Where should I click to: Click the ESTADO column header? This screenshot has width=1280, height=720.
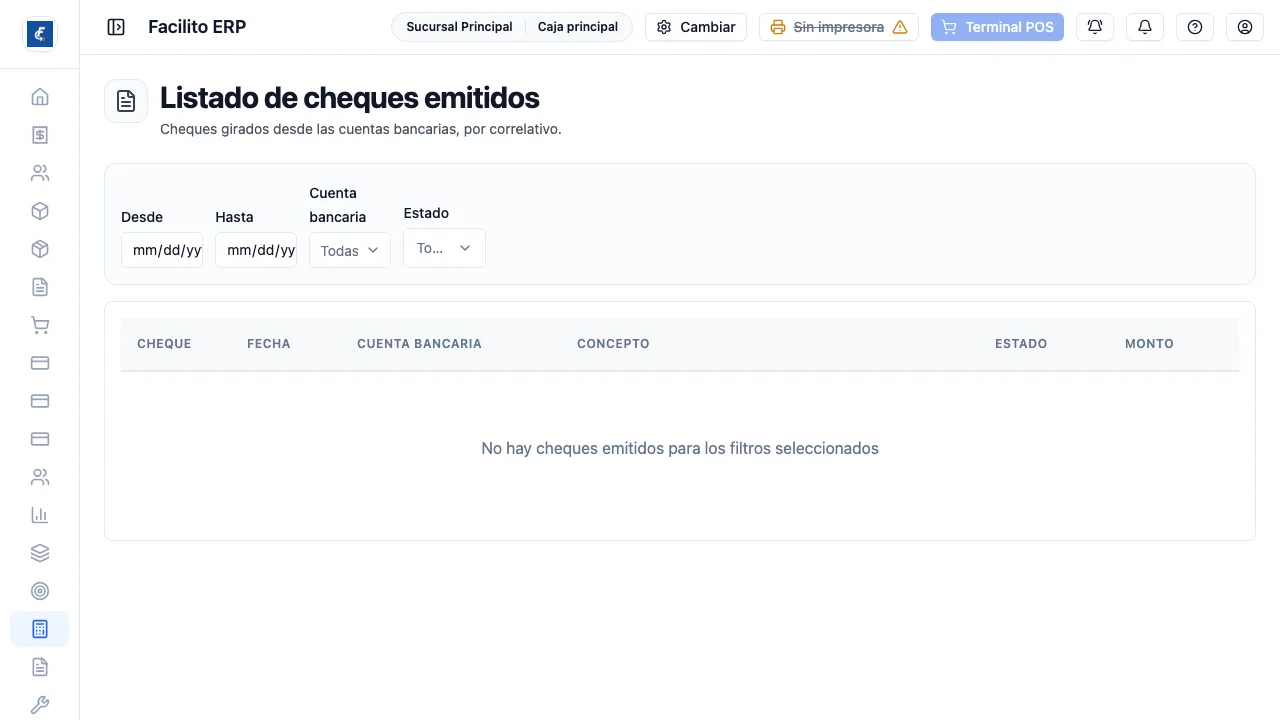1021,343
